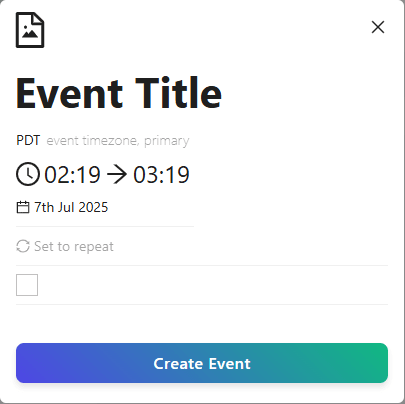Viewport: 405px width, 404px height.
Task: Click the small calendar icon
Action: 23,207
